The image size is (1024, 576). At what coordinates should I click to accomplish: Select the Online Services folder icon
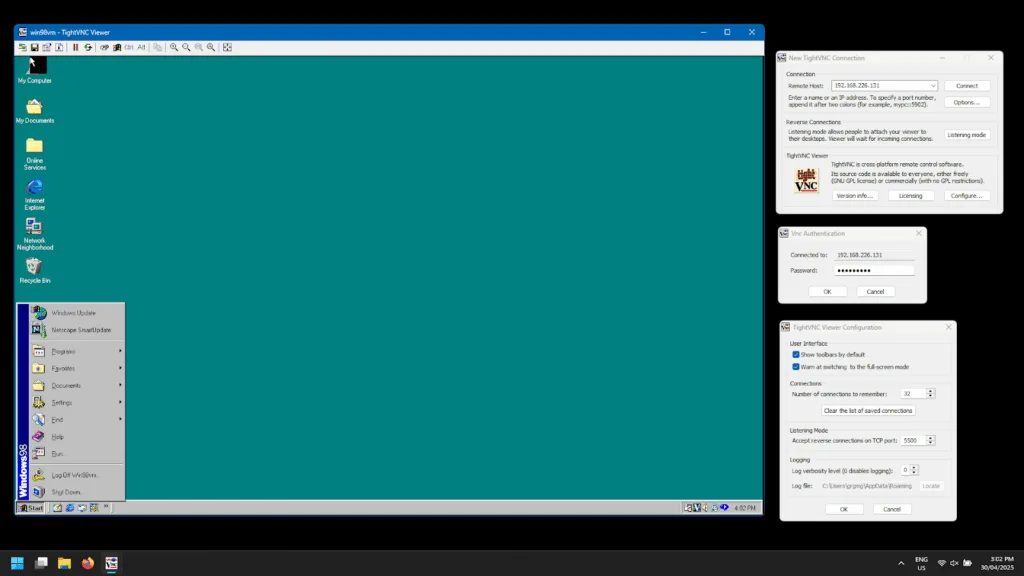[35, 154]
